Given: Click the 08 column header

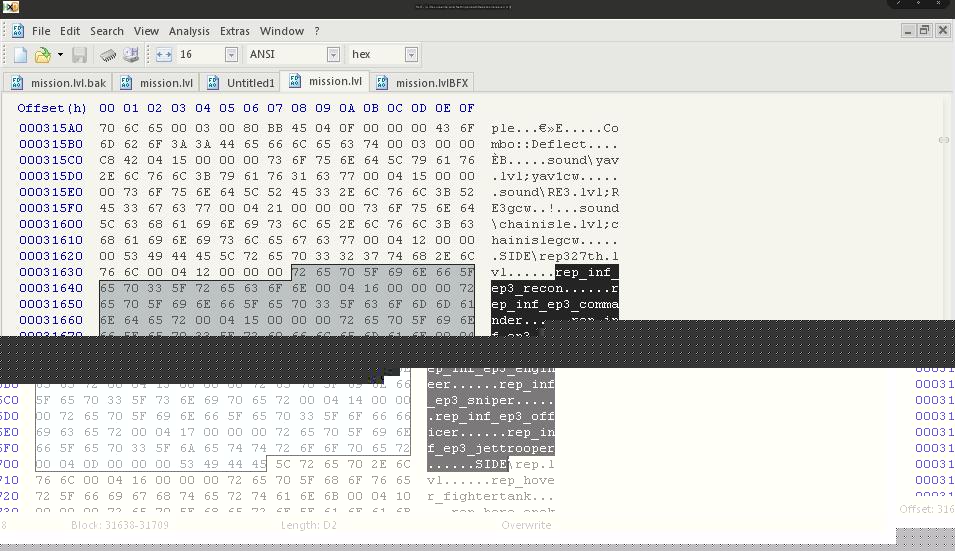Looking at the screenshot, I should click(x=298, y=108).
